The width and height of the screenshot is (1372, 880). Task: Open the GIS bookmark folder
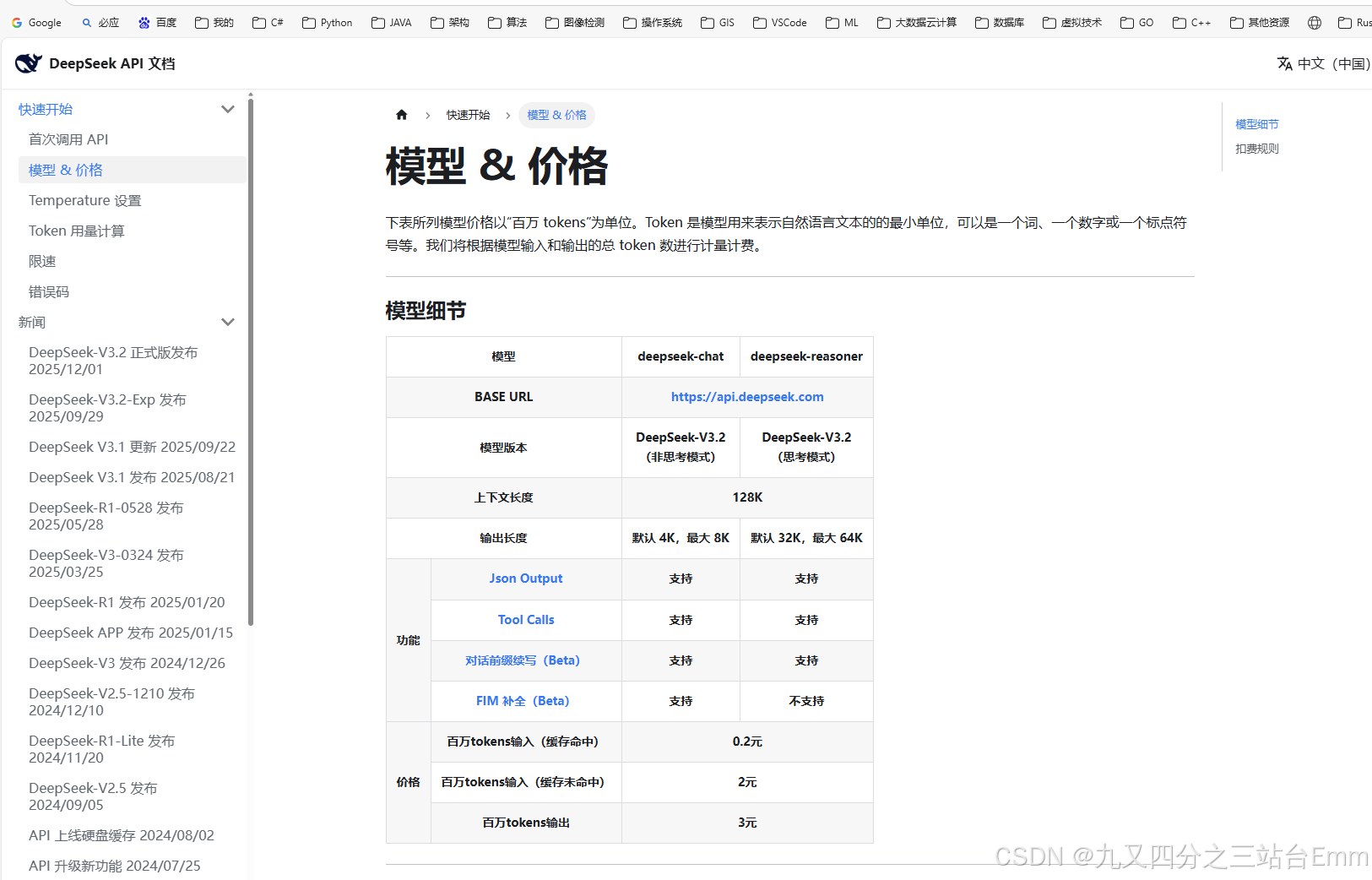point(718,23)
